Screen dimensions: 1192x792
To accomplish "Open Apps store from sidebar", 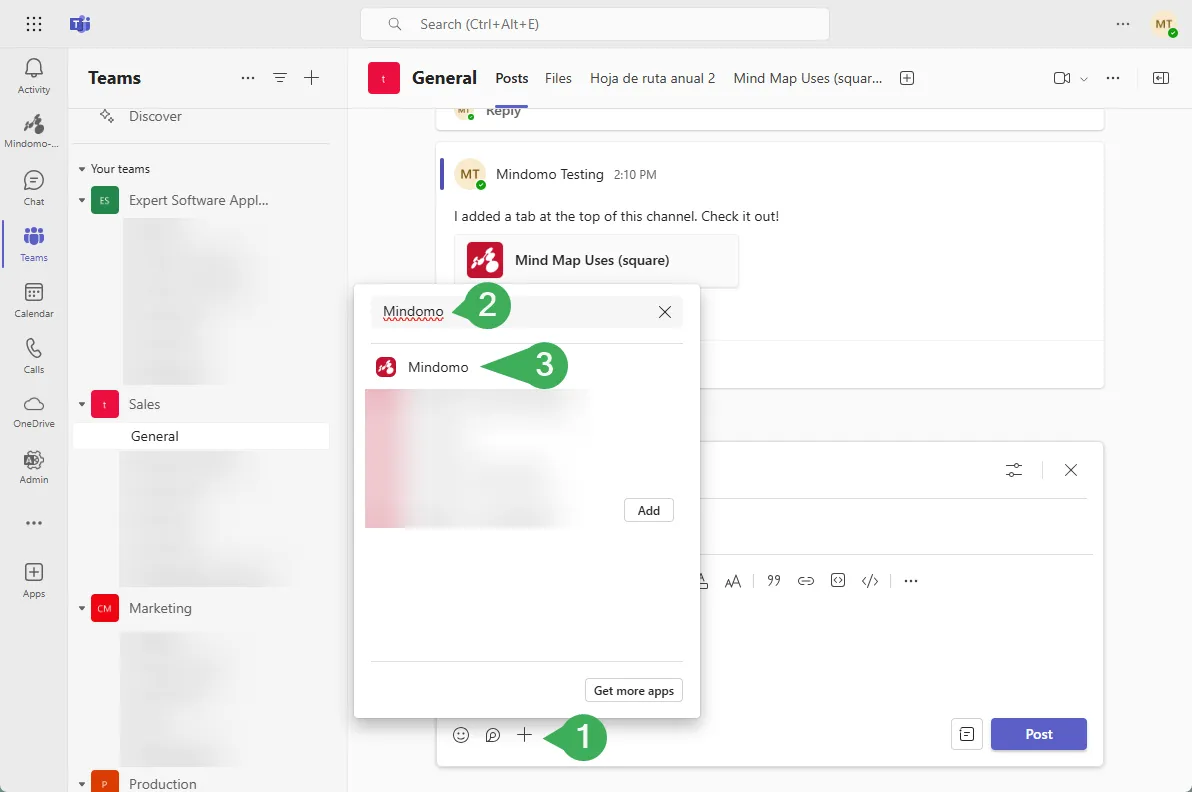I will coord(33,581).
